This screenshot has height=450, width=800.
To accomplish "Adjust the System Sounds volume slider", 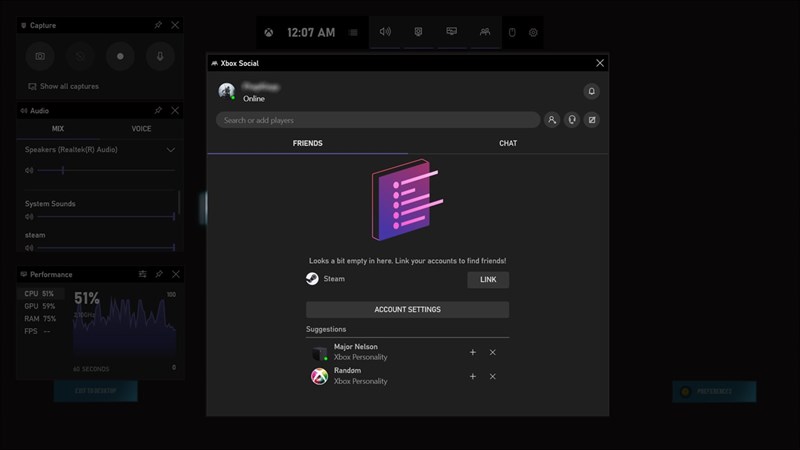I will point(106,217).
